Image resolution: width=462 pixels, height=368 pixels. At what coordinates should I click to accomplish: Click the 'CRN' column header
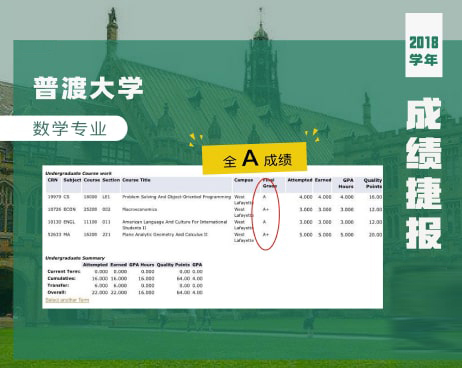coord(53,180)
